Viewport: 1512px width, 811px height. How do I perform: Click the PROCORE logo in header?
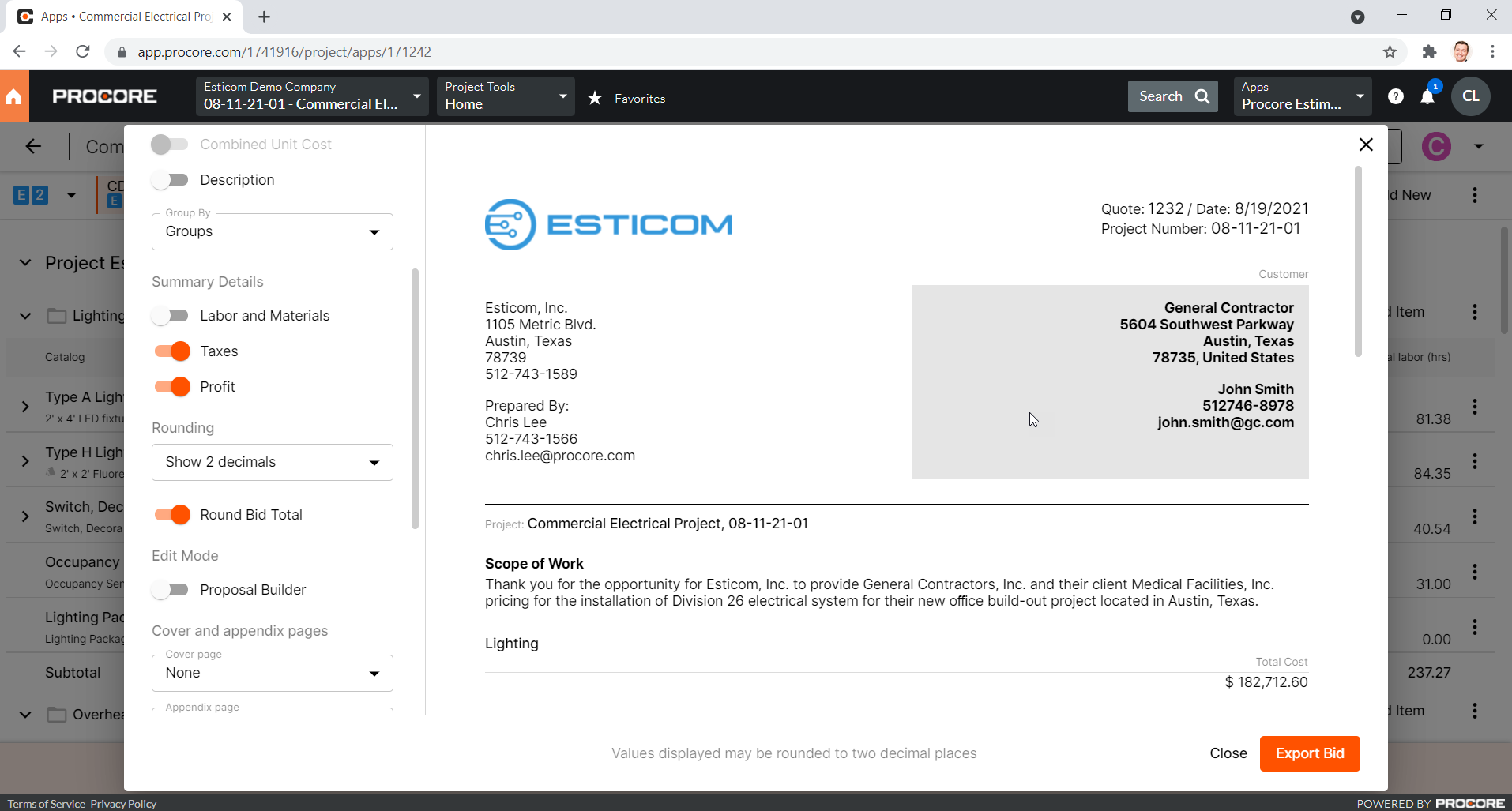(104, 96)
